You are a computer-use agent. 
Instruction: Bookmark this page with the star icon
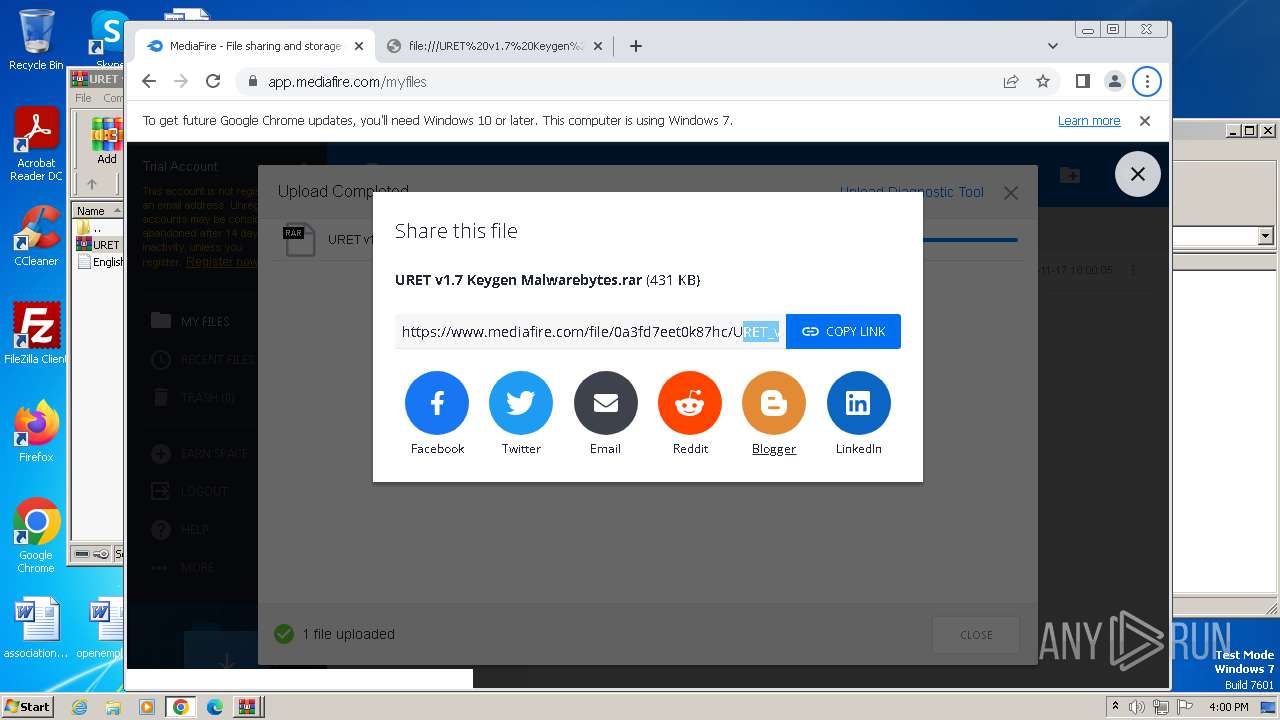[x=1043, y=82]
